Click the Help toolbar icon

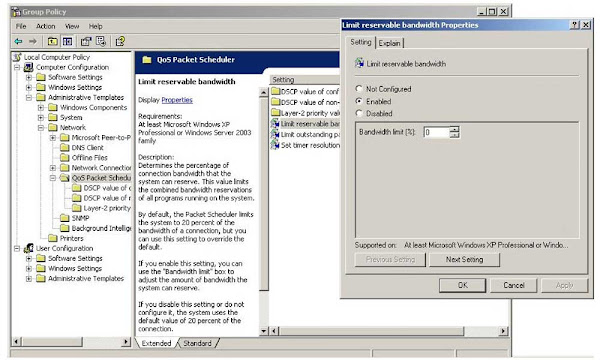[x=120, y=41]
